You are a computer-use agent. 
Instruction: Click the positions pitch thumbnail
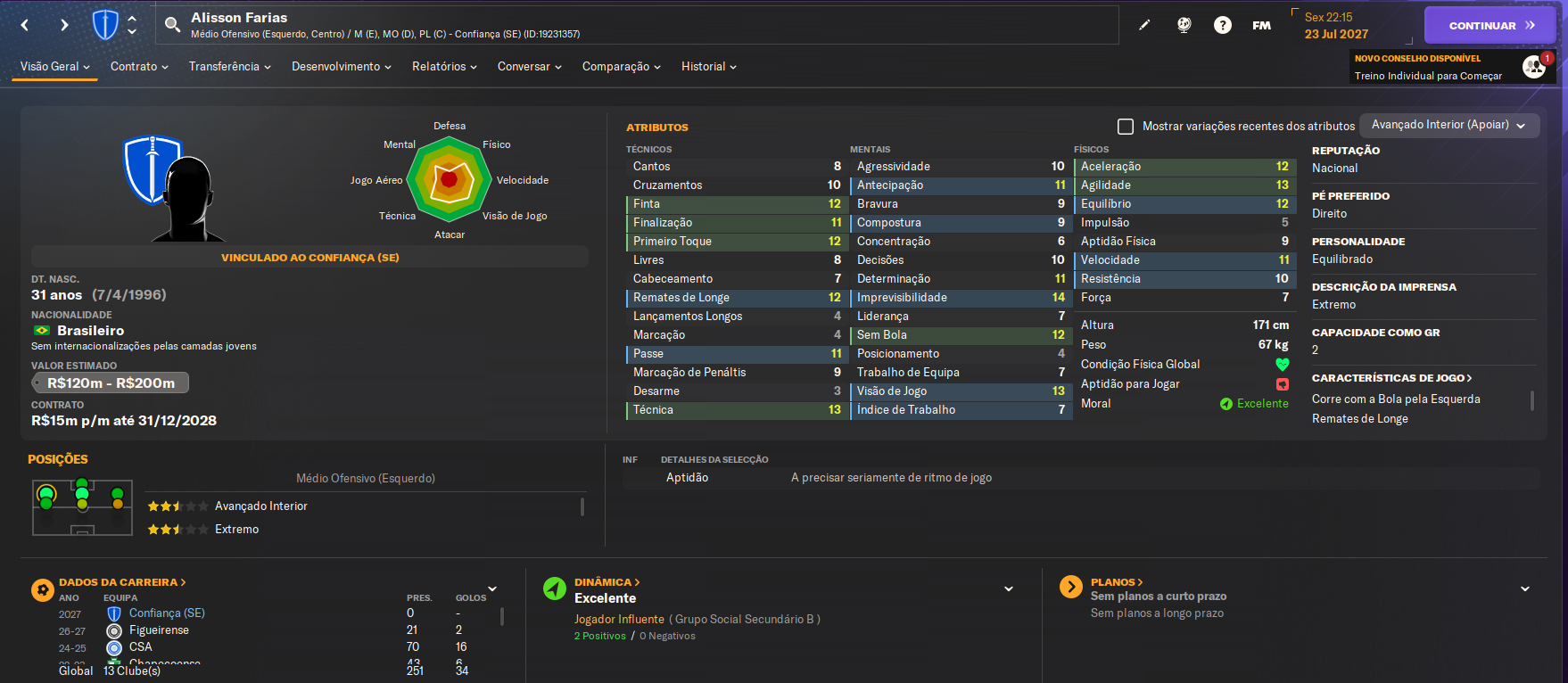(x=82, y=507)
